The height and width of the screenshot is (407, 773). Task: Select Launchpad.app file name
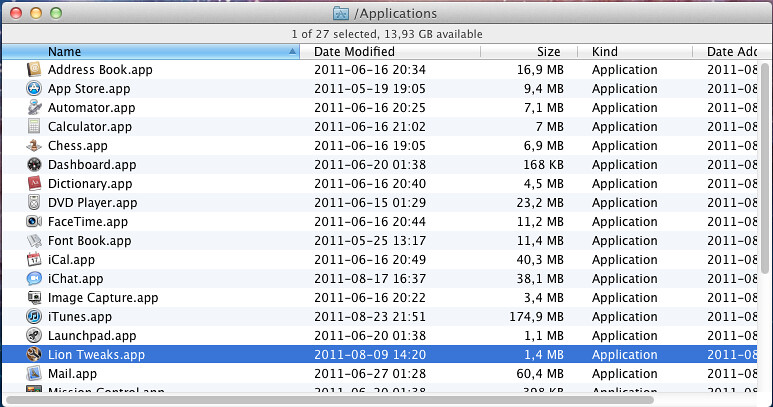click(92, 336)
